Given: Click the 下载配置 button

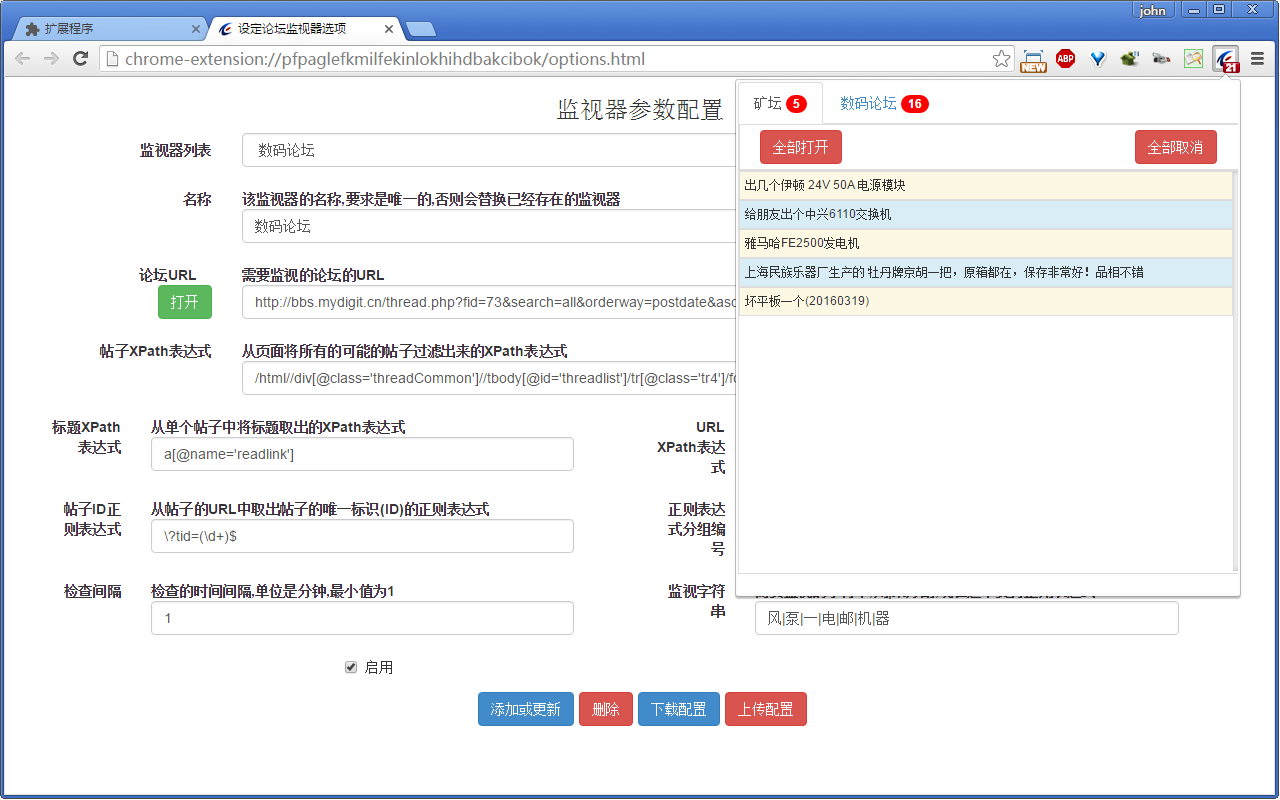Looking at the screenshot, I should click(x=679, y=709).
